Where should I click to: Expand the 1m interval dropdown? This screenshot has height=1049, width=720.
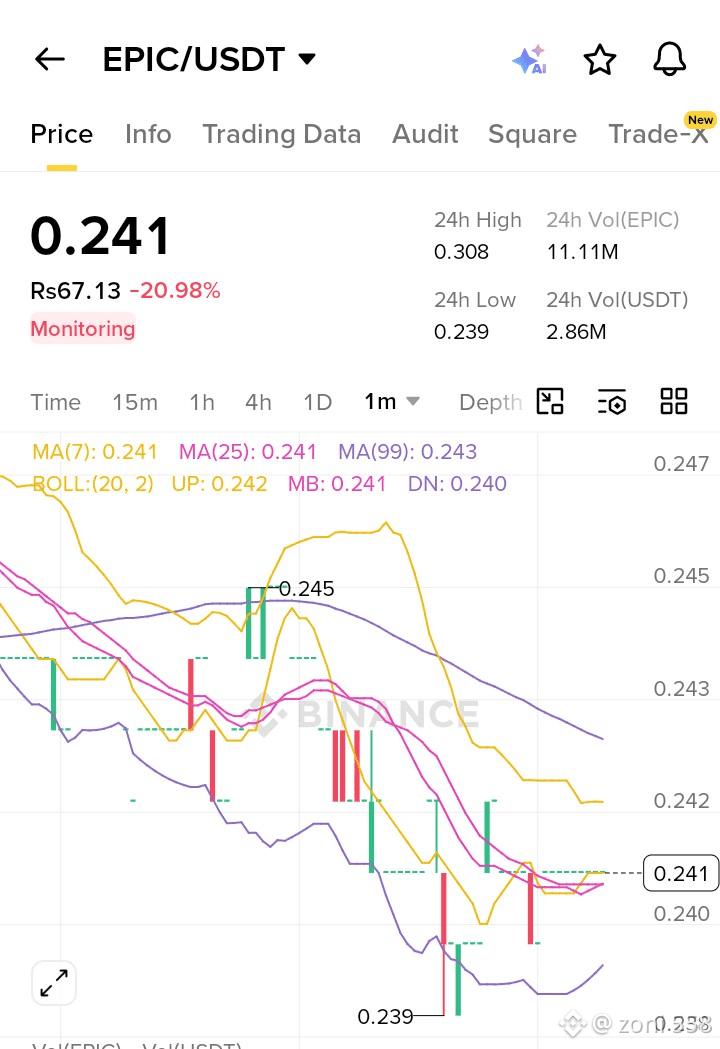click(392, 401)
